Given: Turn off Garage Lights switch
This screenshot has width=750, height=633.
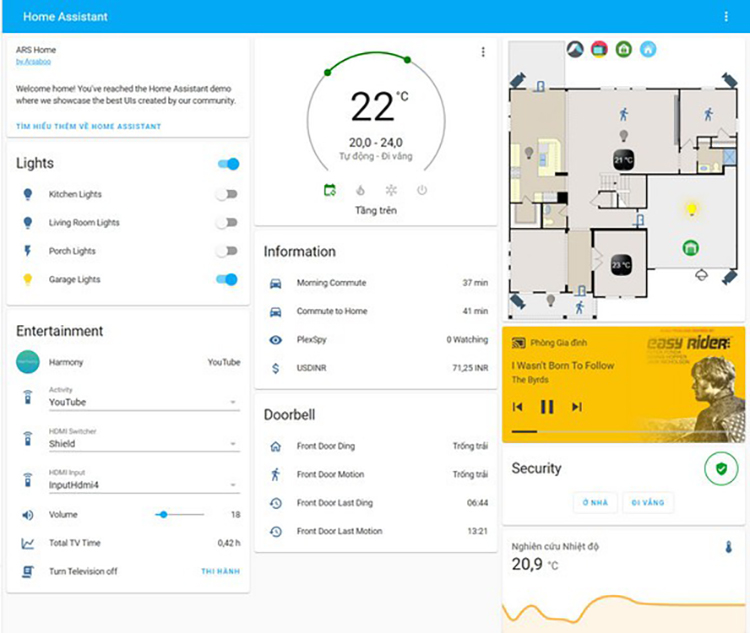Looking at the screenshot, I should (x=227, y=280).
